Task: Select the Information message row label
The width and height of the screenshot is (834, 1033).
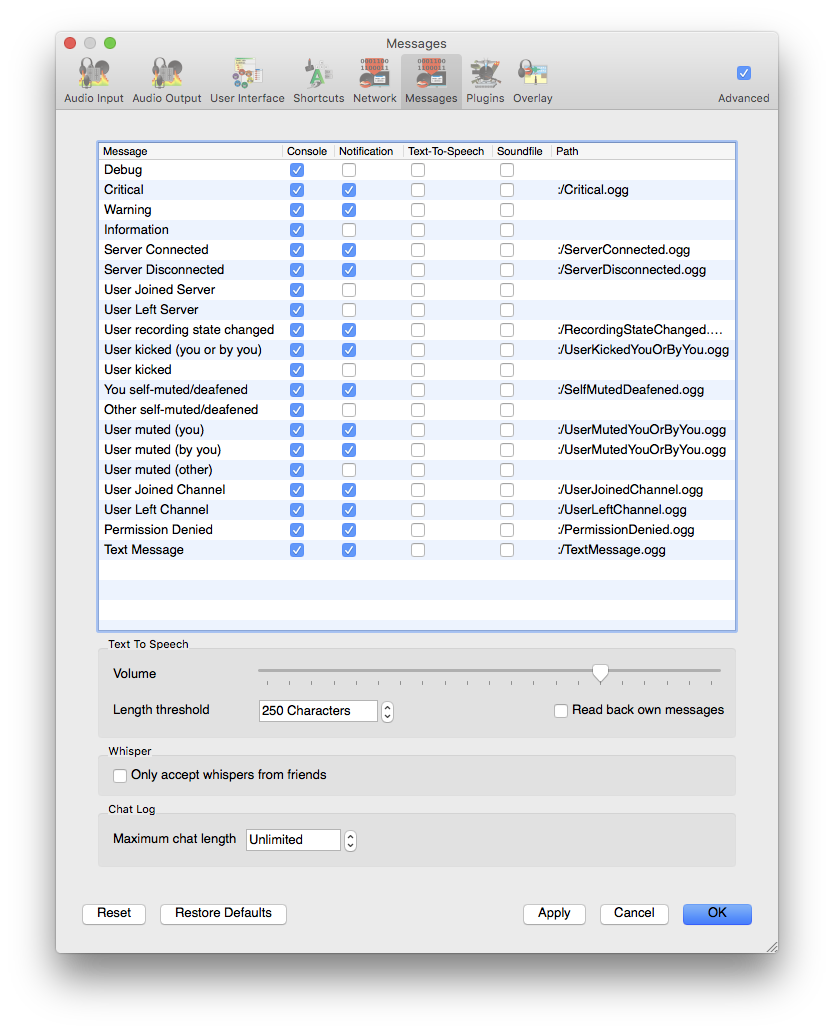Action: point(136,230)
